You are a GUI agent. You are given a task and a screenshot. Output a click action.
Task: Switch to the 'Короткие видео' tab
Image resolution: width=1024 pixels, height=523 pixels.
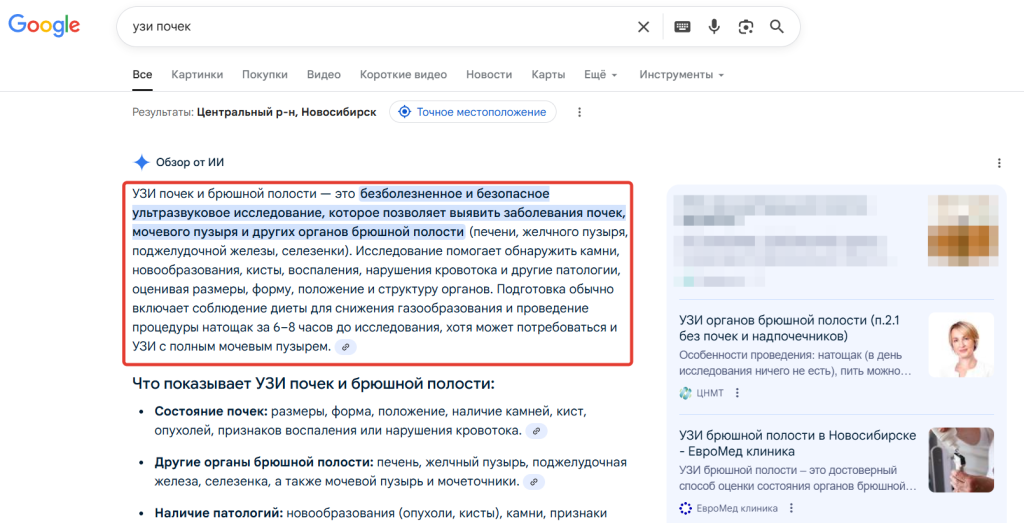404,74
